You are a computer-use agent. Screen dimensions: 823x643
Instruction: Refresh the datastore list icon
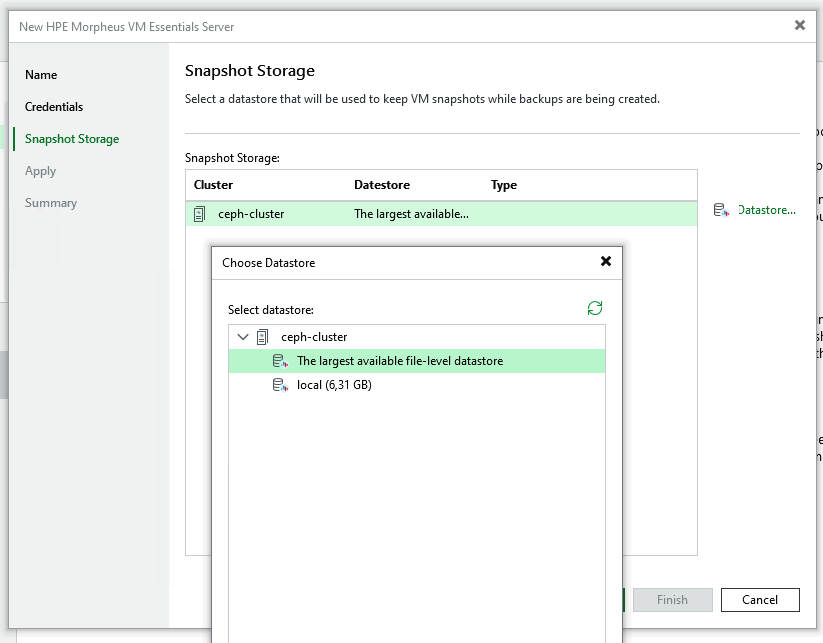595,308
